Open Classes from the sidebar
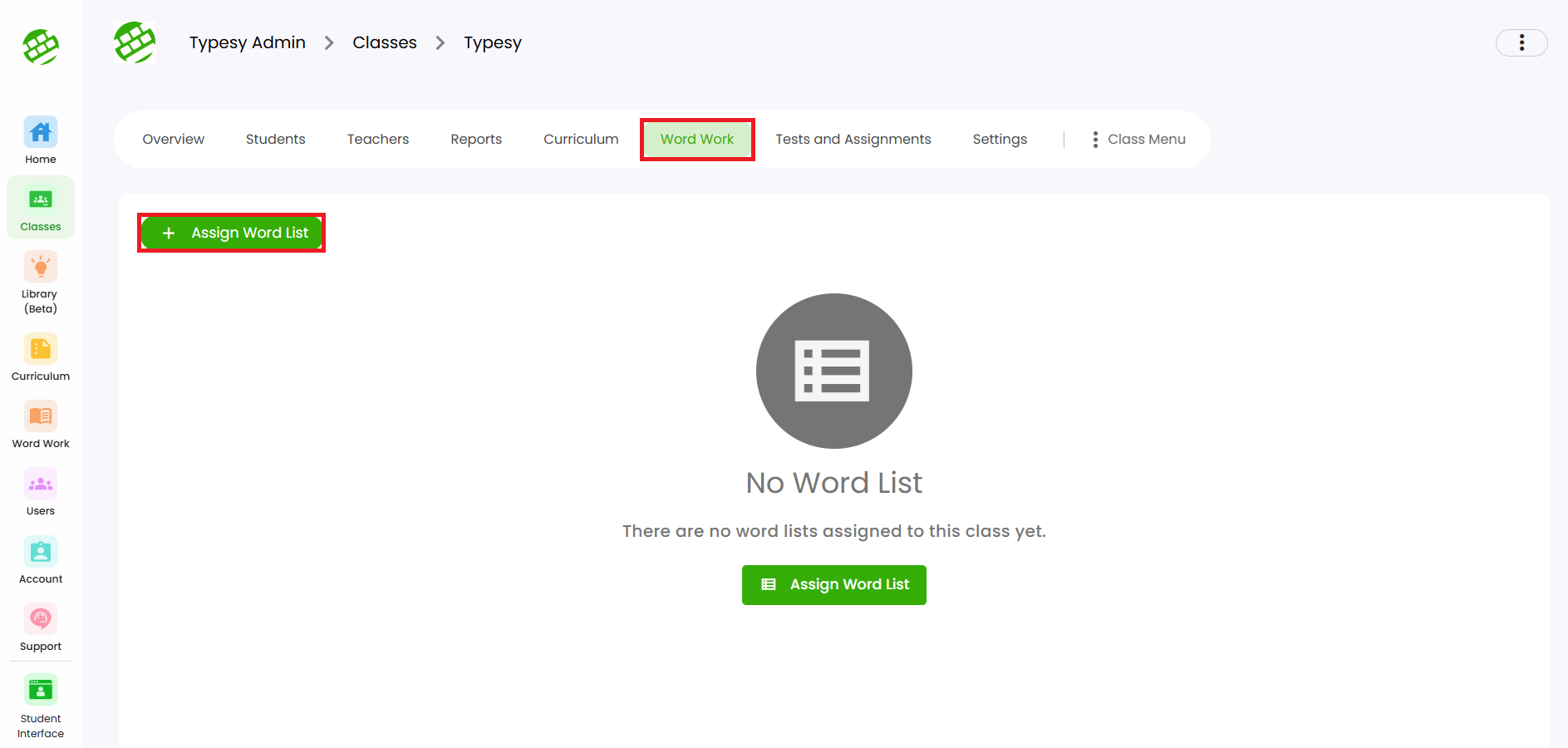 pyautogui.click(x=41, y=208)
